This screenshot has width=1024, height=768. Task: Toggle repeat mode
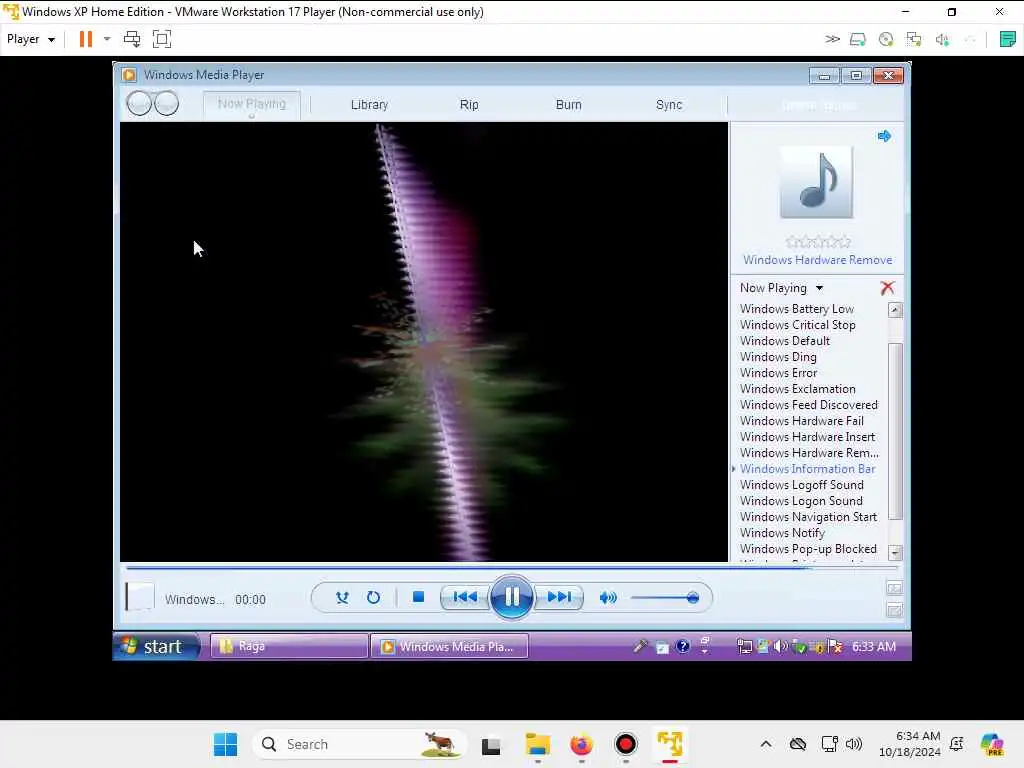coord(373,597)
